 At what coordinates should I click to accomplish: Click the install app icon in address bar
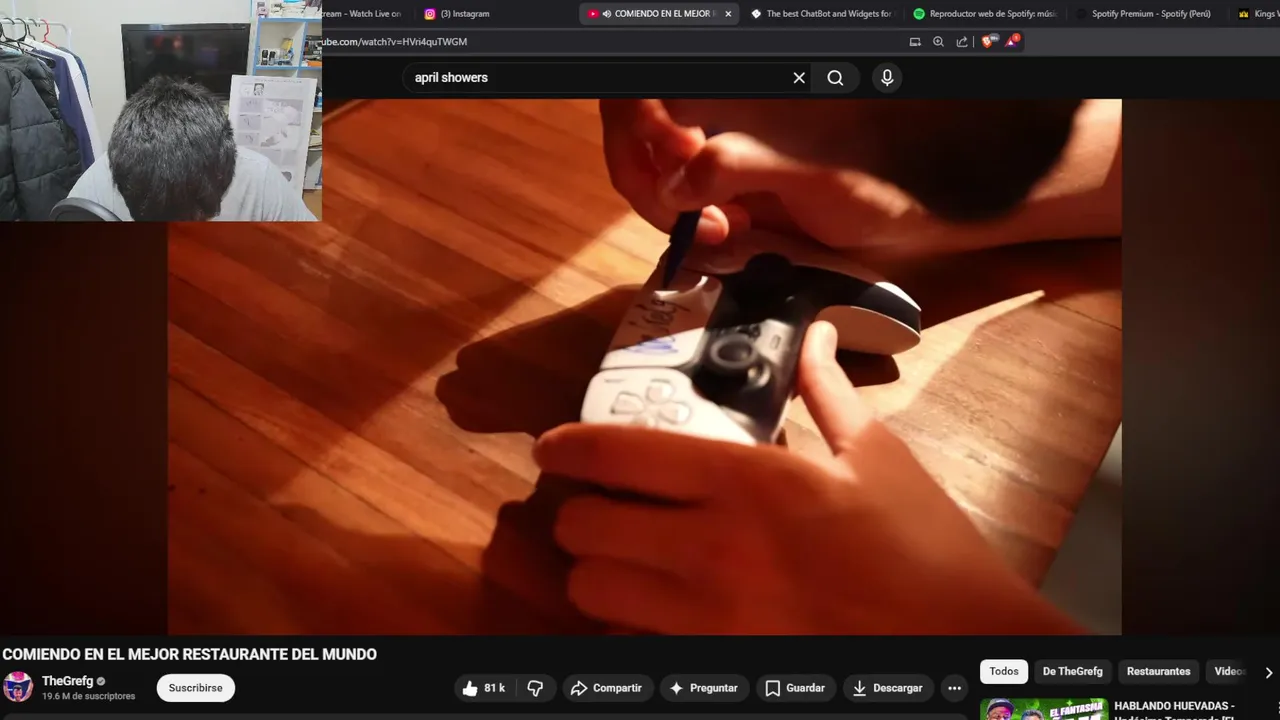coord(915,42)
